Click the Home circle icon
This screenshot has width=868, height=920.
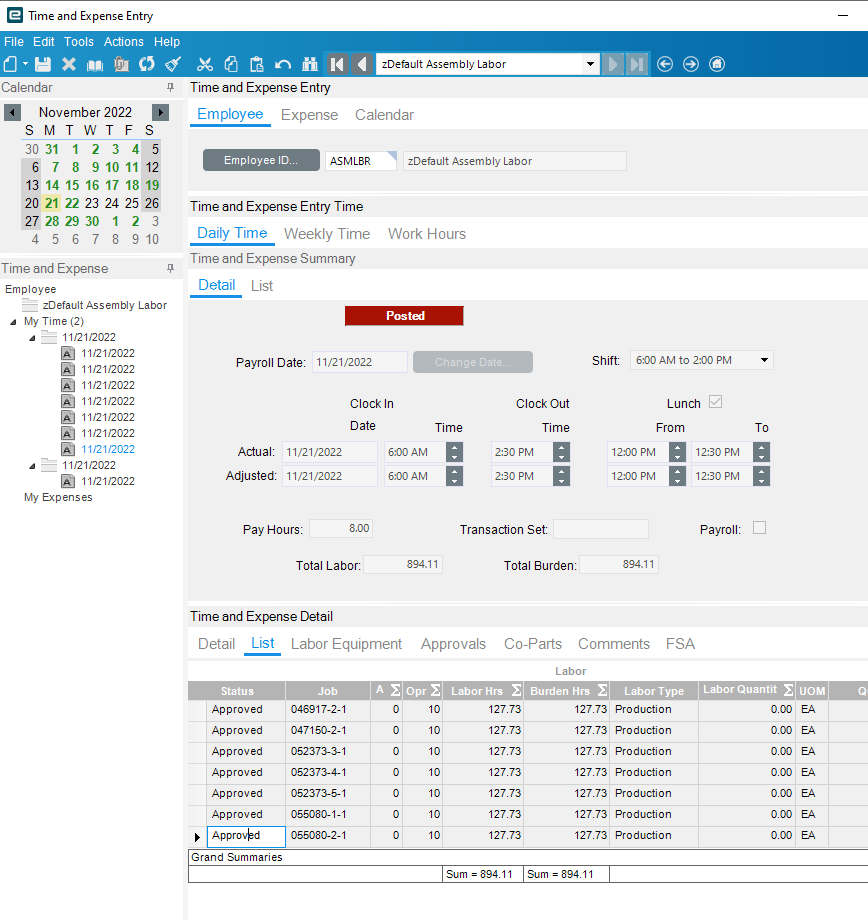coord(717,64)
